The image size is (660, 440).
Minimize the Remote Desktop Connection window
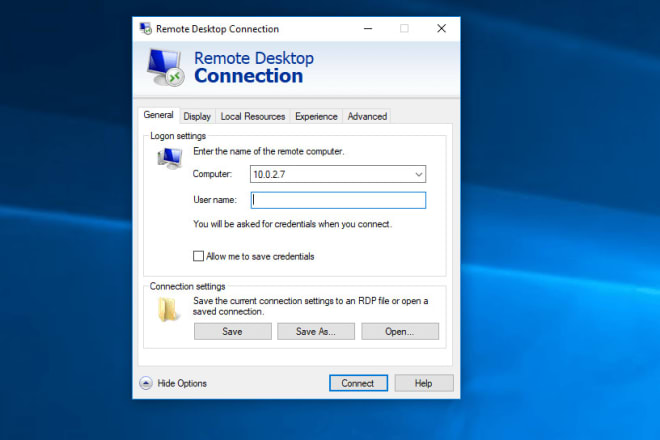pos(368,29)
